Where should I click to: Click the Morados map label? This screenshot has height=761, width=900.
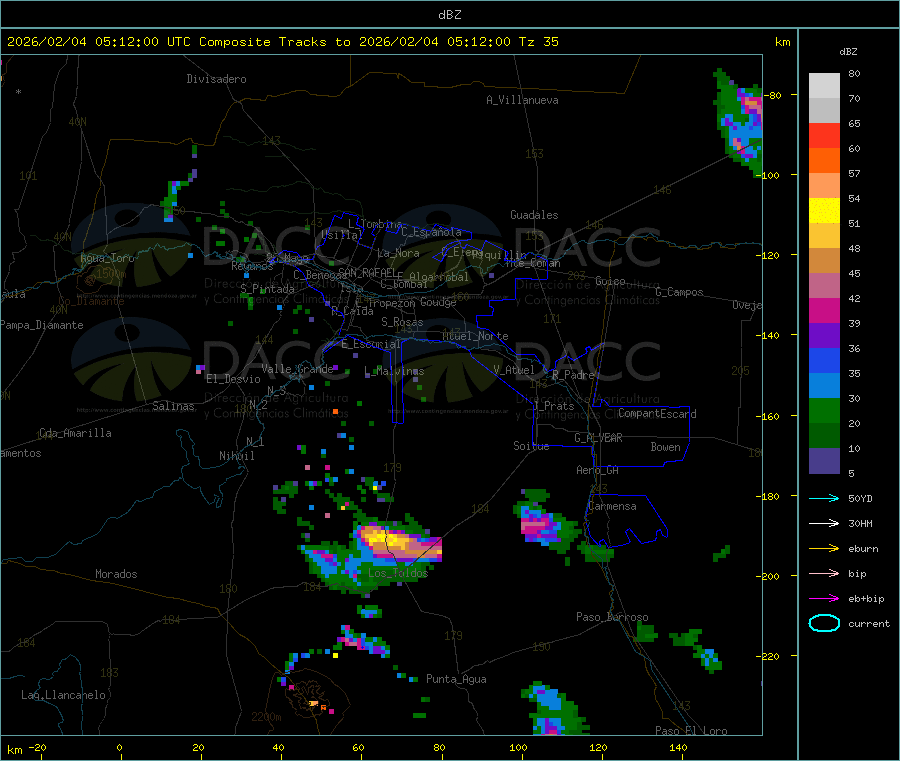[x=117, y=574]
